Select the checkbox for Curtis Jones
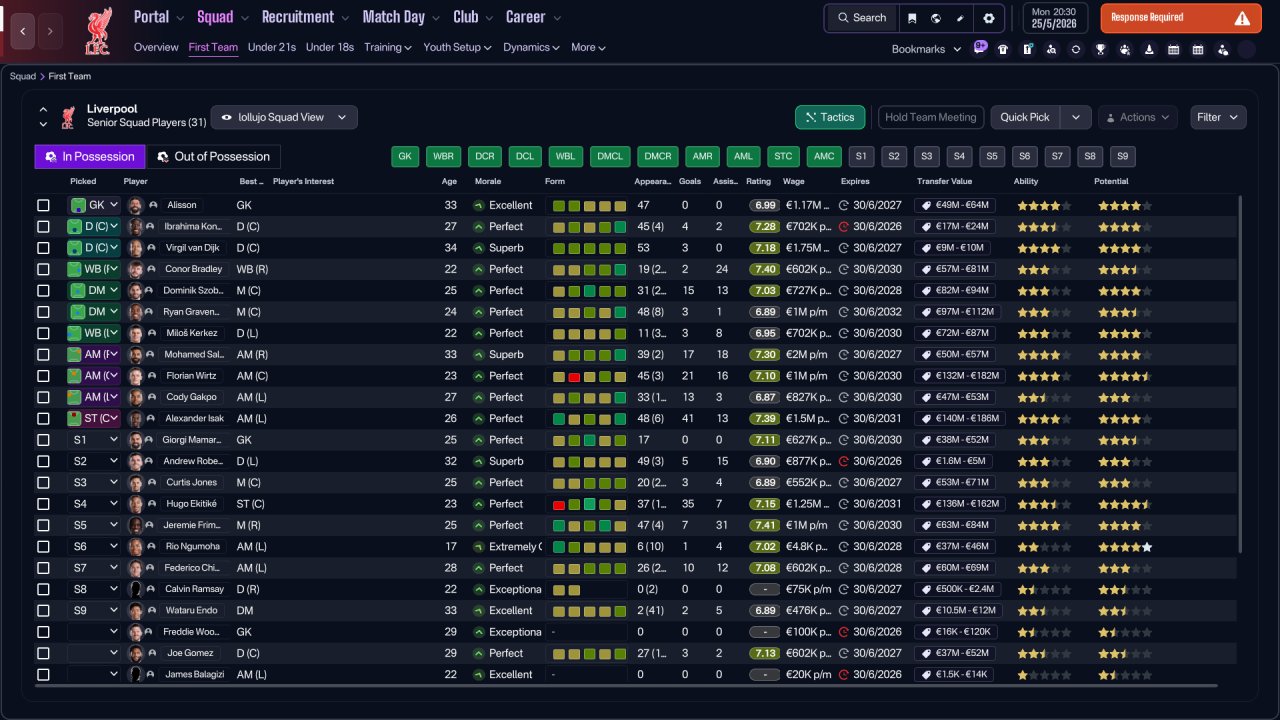 pos(43,483)
